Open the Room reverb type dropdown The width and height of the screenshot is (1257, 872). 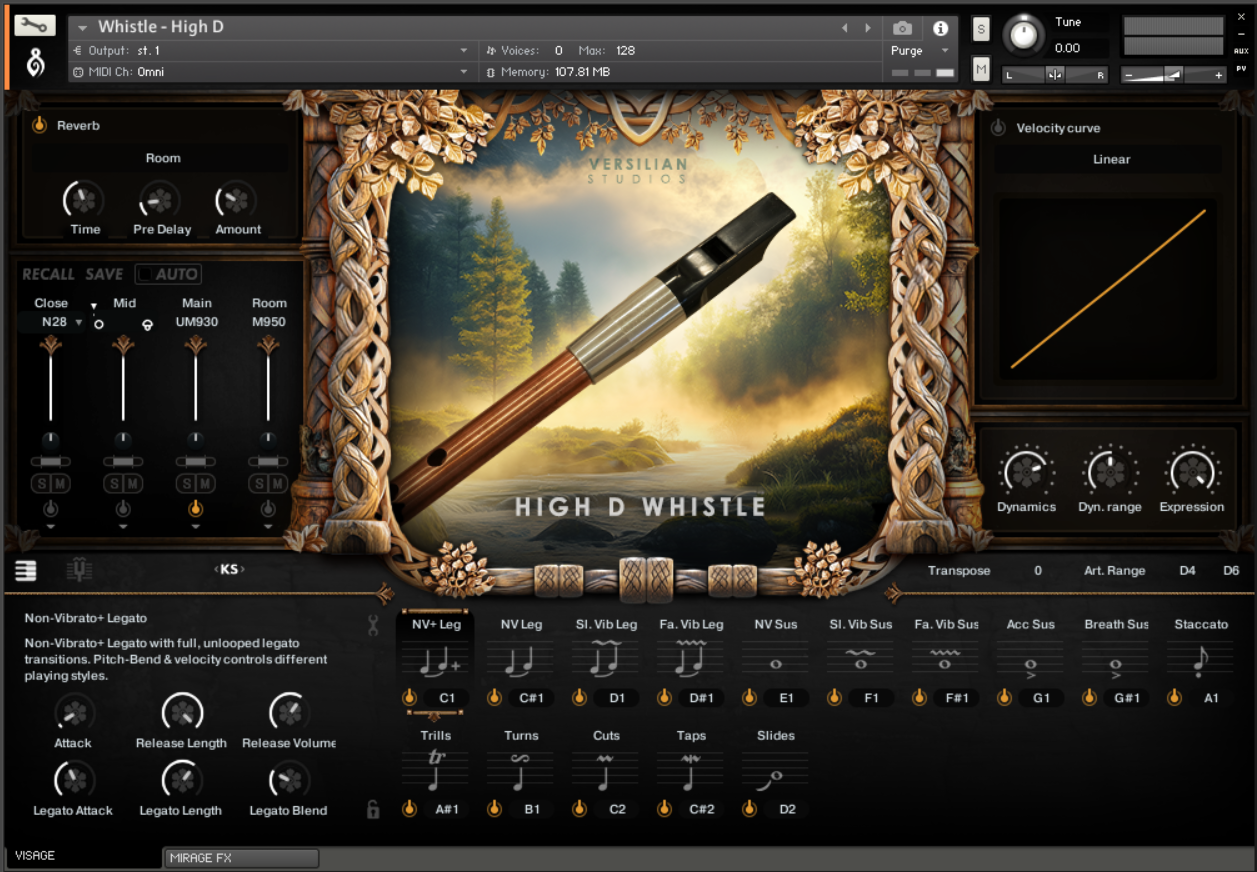pyautogui.click(x=162, y=158)
